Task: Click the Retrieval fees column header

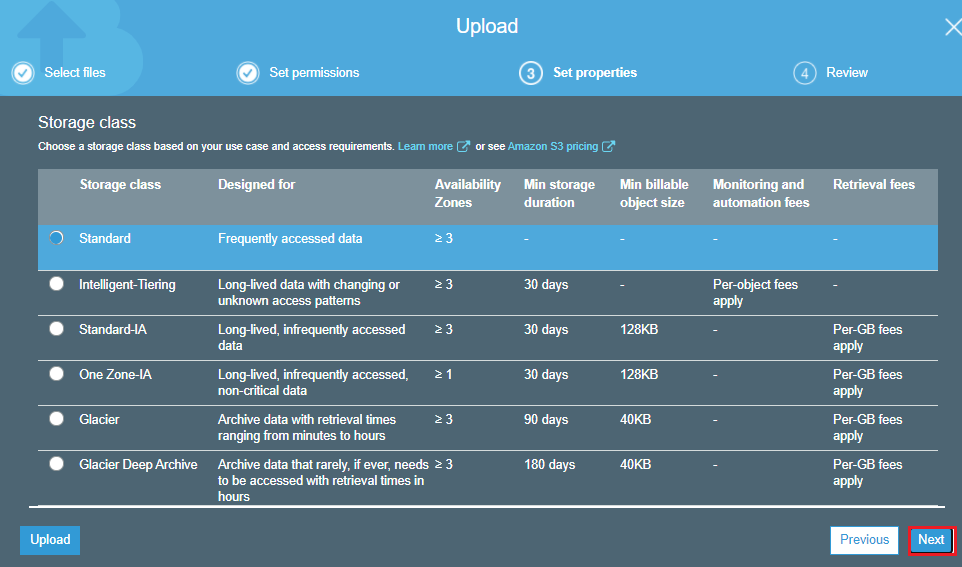Action: tap(874, 185)
